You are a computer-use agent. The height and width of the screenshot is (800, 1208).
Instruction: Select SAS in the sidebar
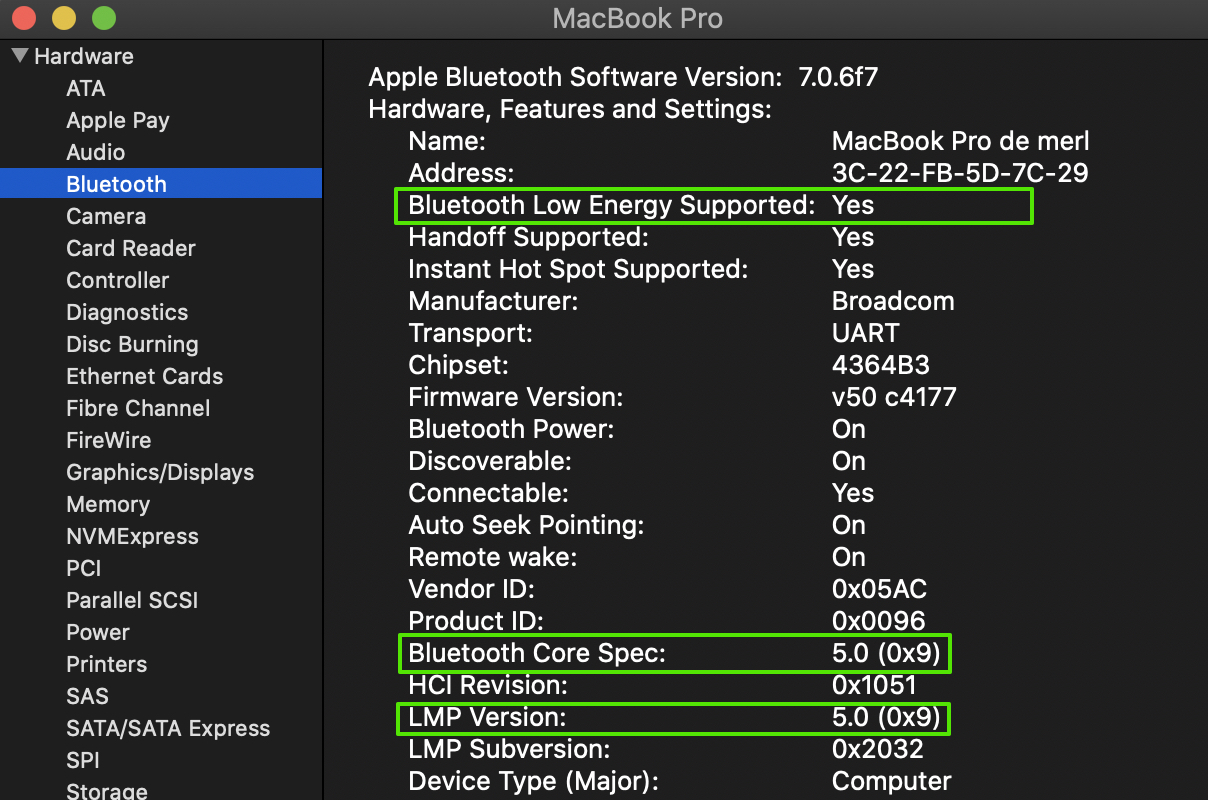click(87, 696)
